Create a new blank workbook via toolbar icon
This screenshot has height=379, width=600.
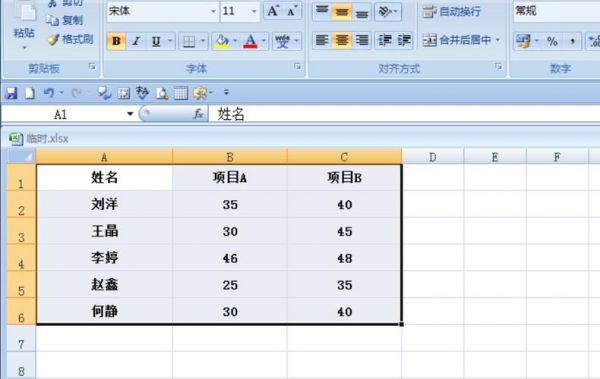click(30, 93)
